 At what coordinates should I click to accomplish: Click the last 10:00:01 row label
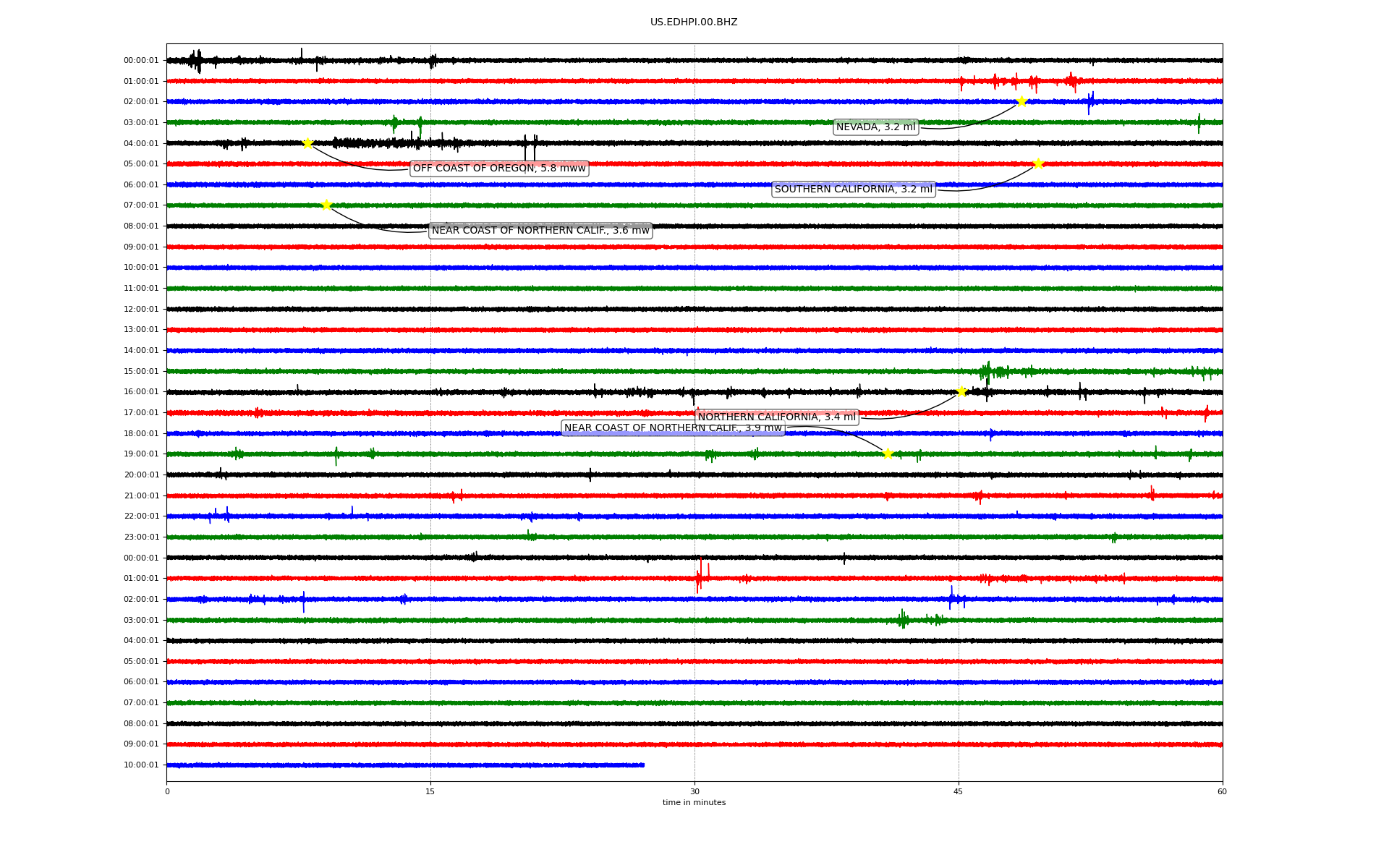point(141,765)
